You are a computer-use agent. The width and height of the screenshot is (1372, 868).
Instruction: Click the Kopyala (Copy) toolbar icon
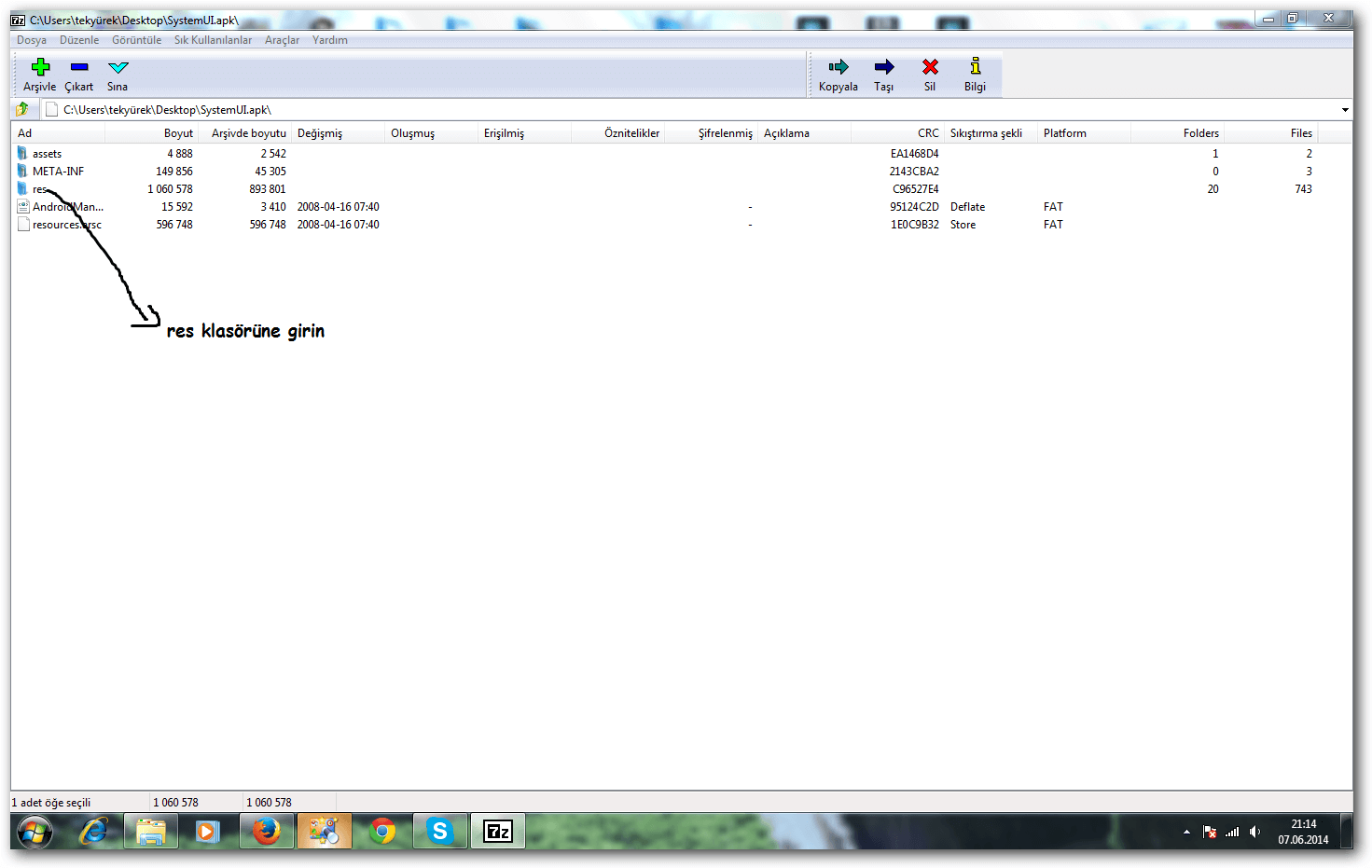click(x=838, y=67)
